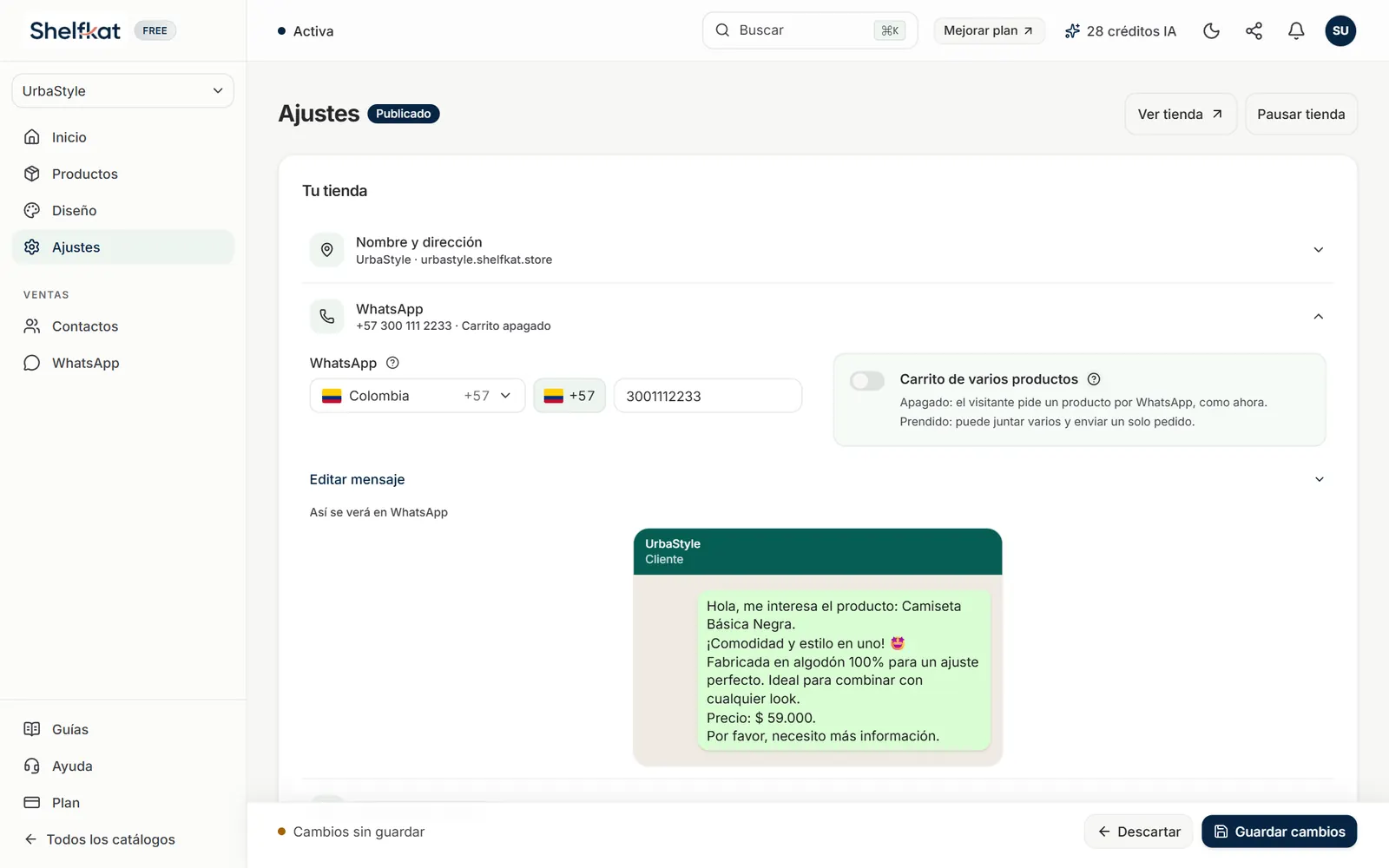The height and width of the screenshot is (868, 1389).
Task: Click the share icon in header
Action: click(1254, 31)
